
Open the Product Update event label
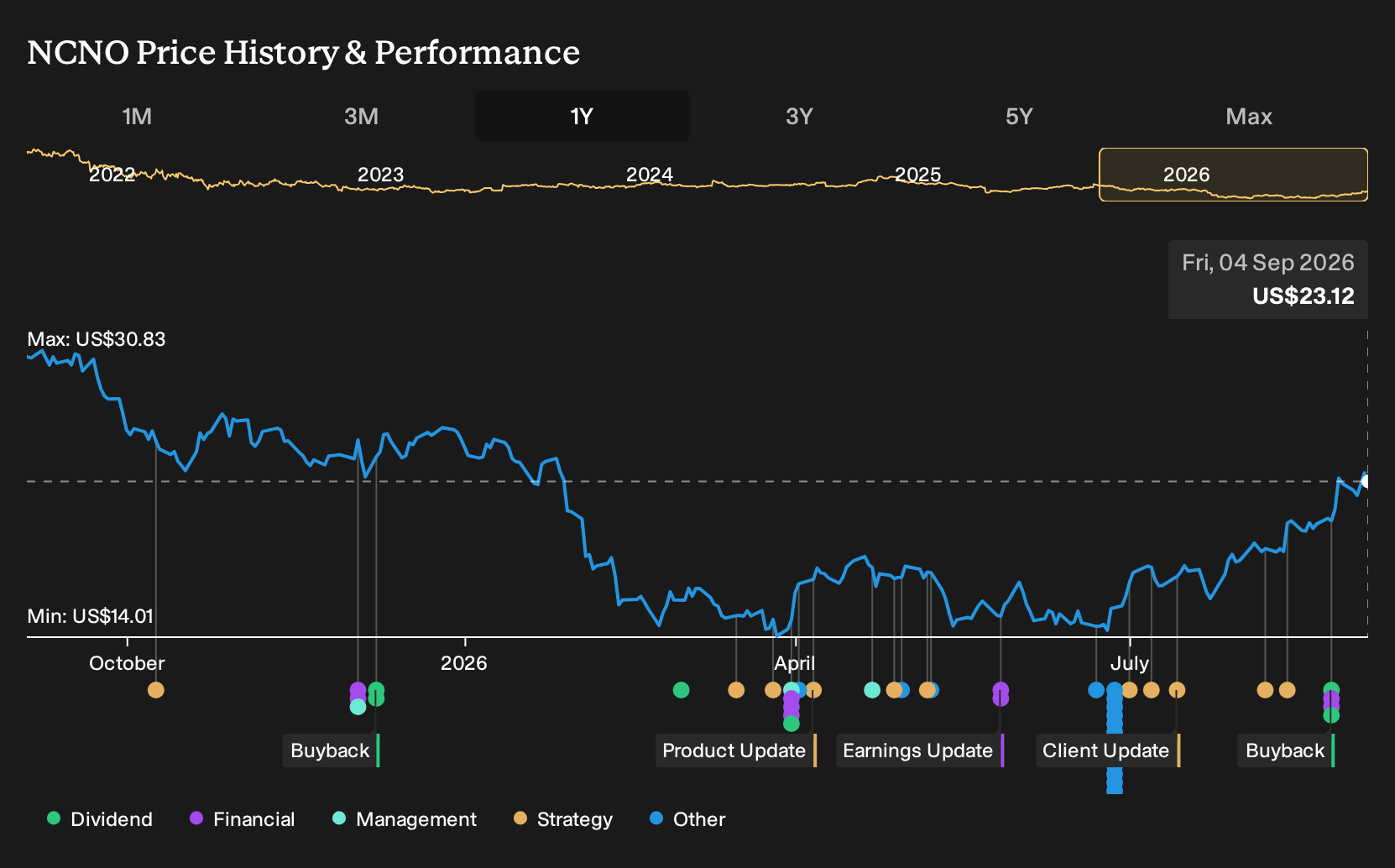[735, 750]
